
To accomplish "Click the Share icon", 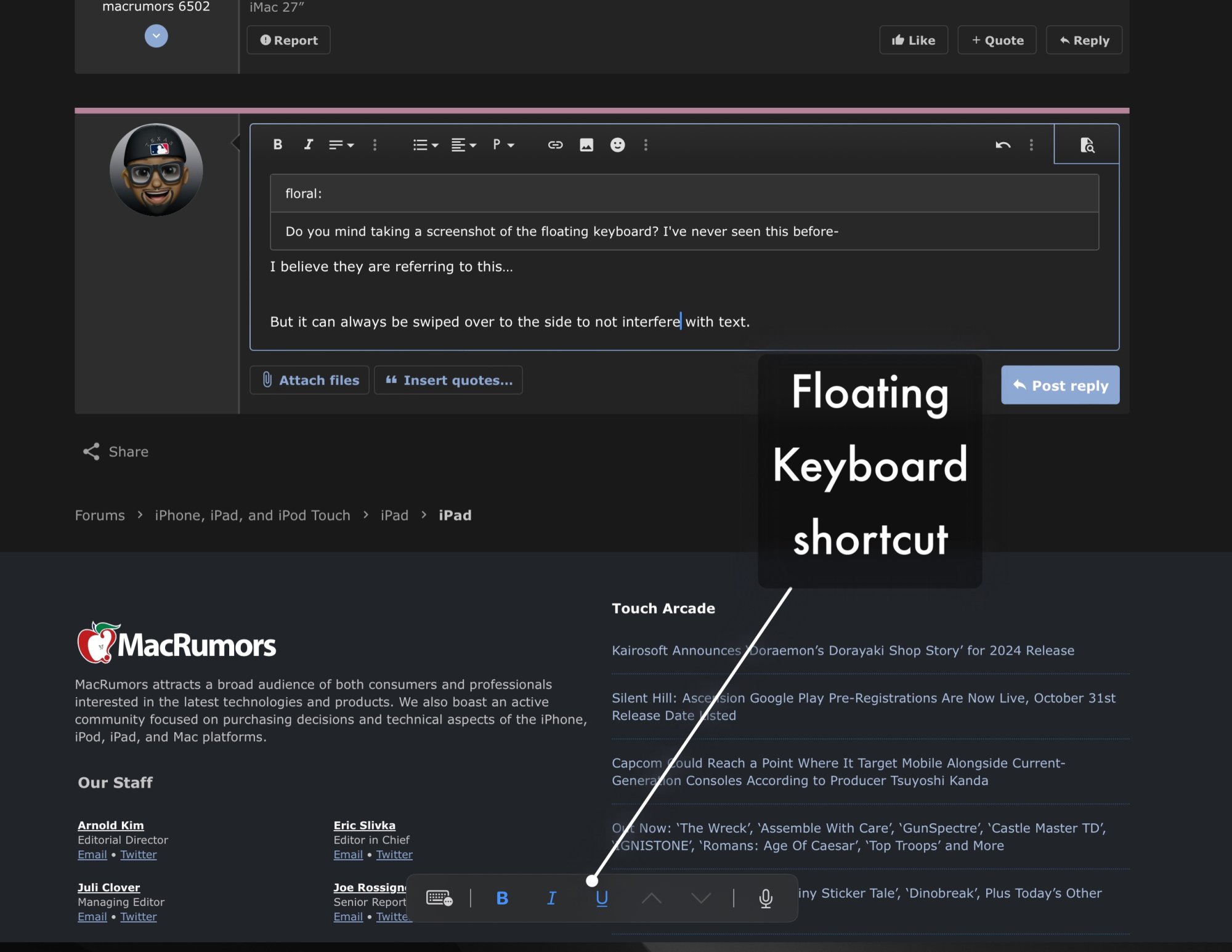I will [91, 451].
